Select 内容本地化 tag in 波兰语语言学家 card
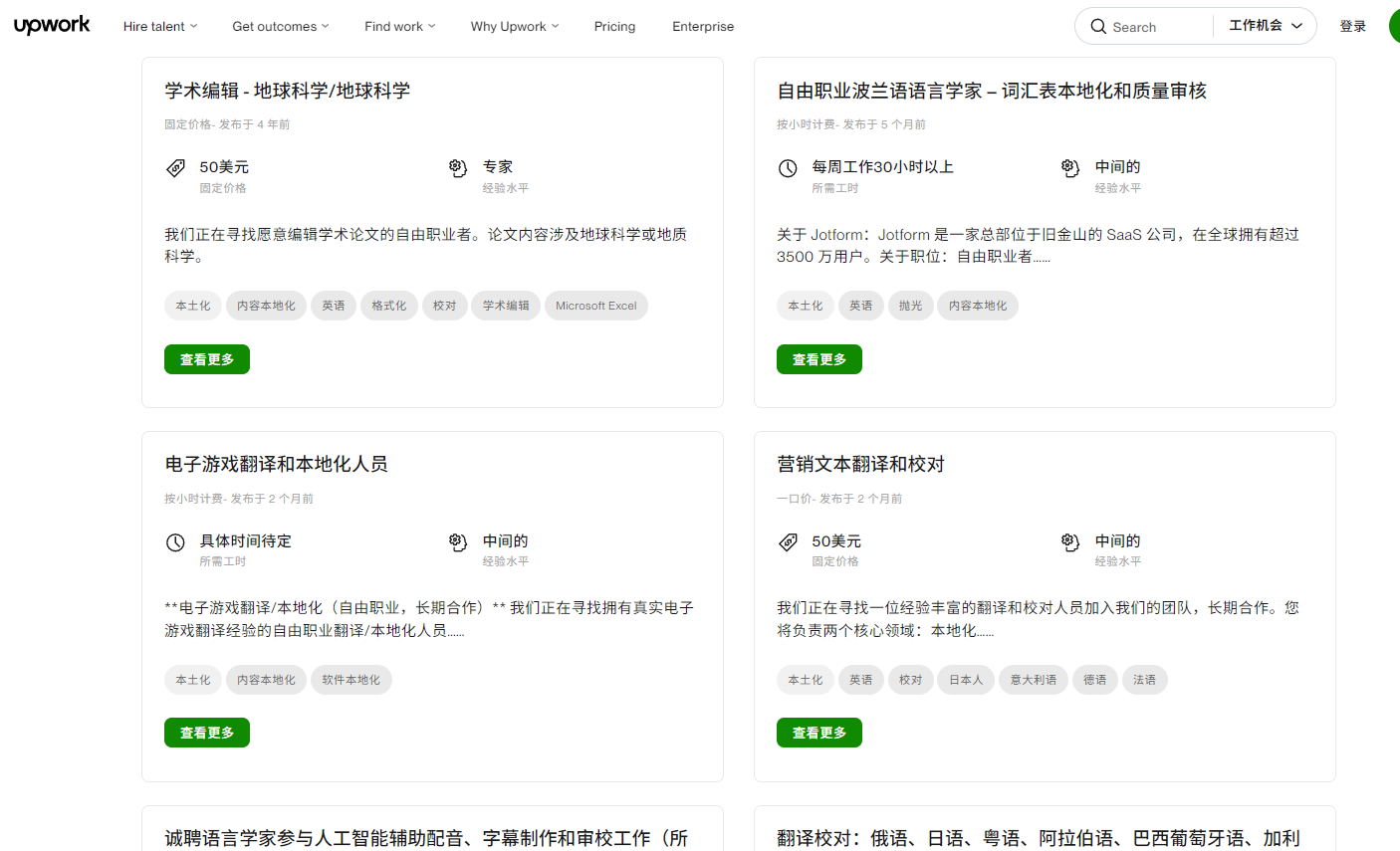The height and width of the screenshot is (851, 1400). [978, 306]
